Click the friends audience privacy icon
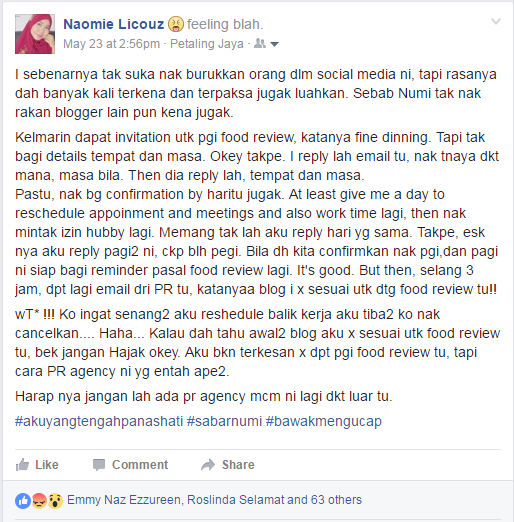This screenshot has height=522, width=514. click(x=260, y=43)
